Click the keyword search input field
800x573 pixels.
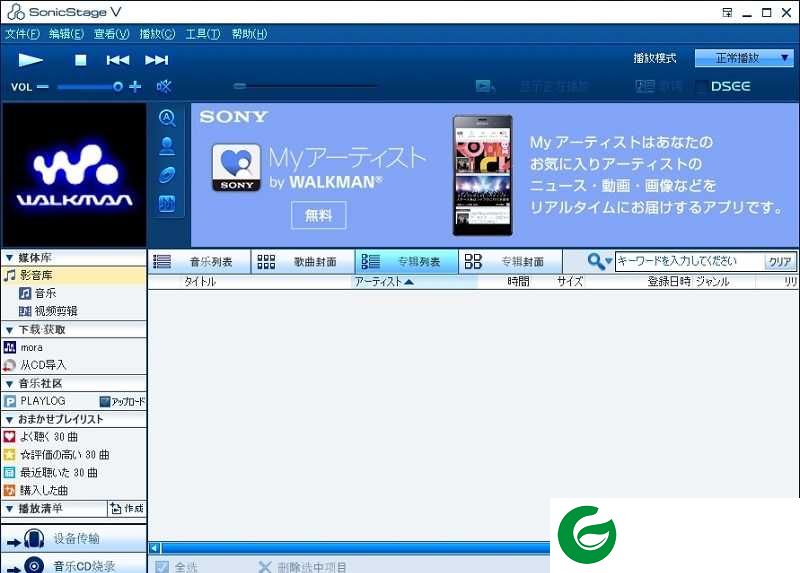[689, 261]
